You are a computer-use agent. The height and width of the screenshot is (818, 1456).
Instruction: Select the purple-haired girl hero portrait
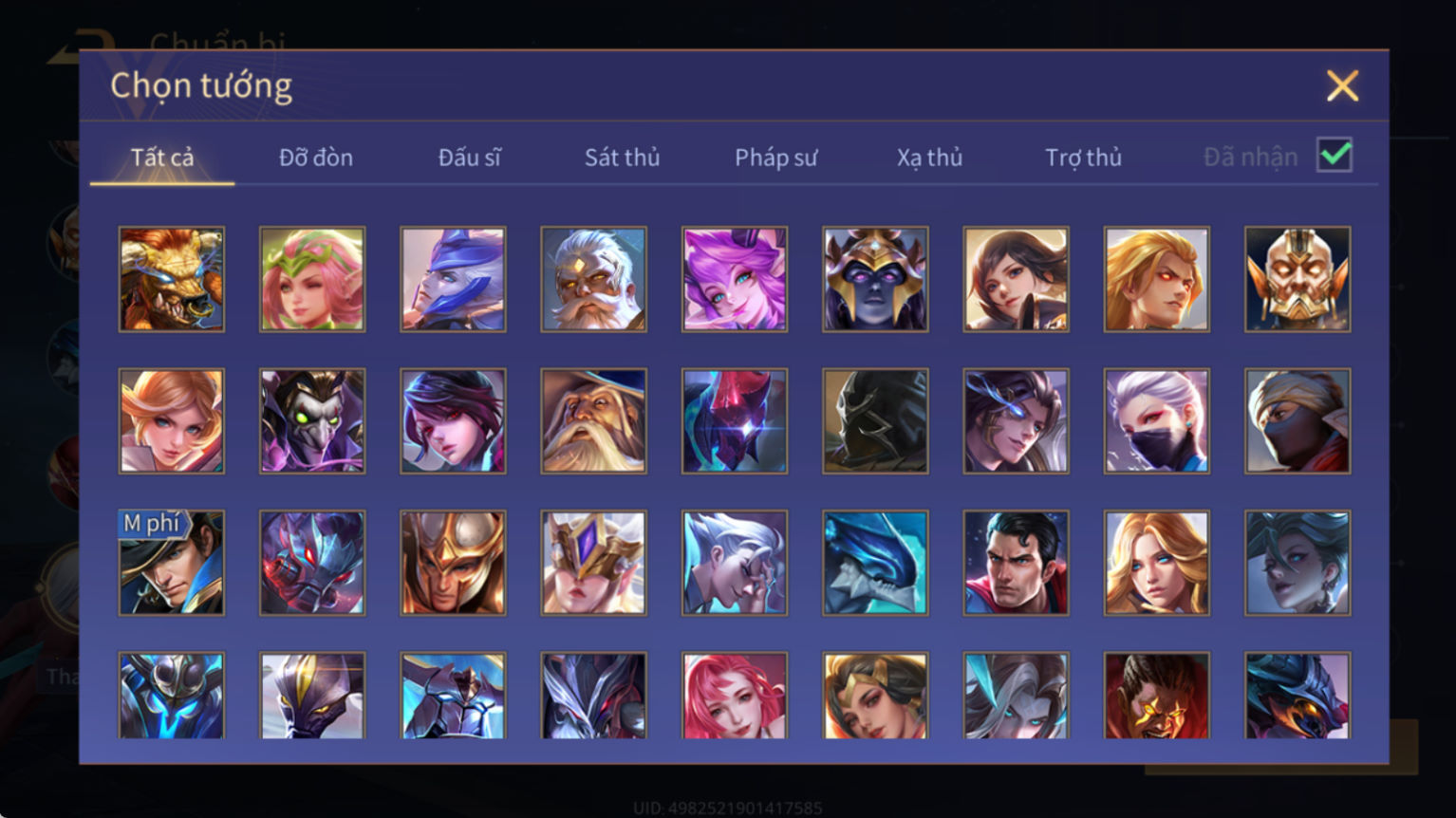[735, 279]
